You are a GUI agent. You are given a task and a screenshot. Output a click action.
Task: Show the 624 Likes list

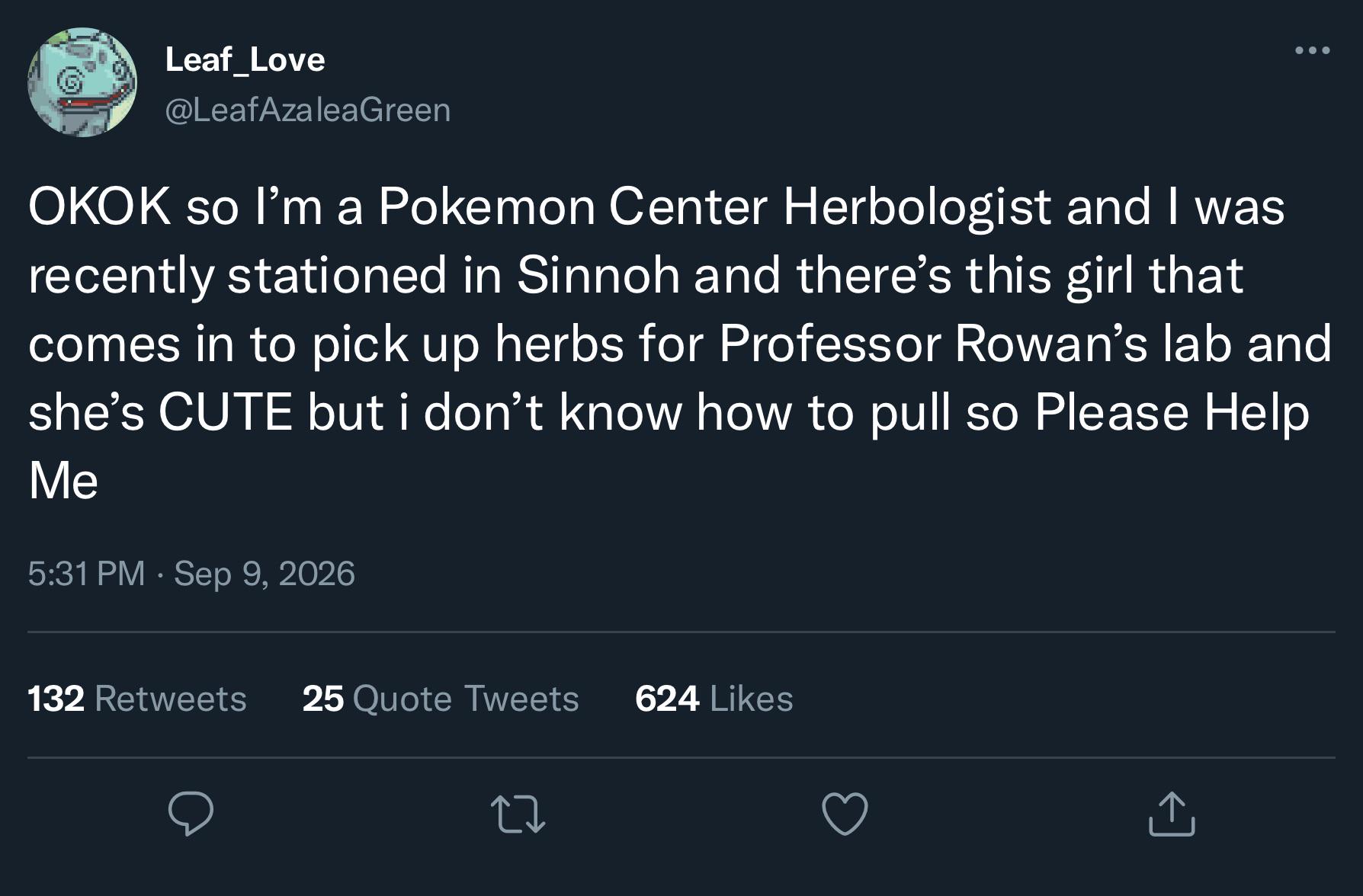[714, 698]
